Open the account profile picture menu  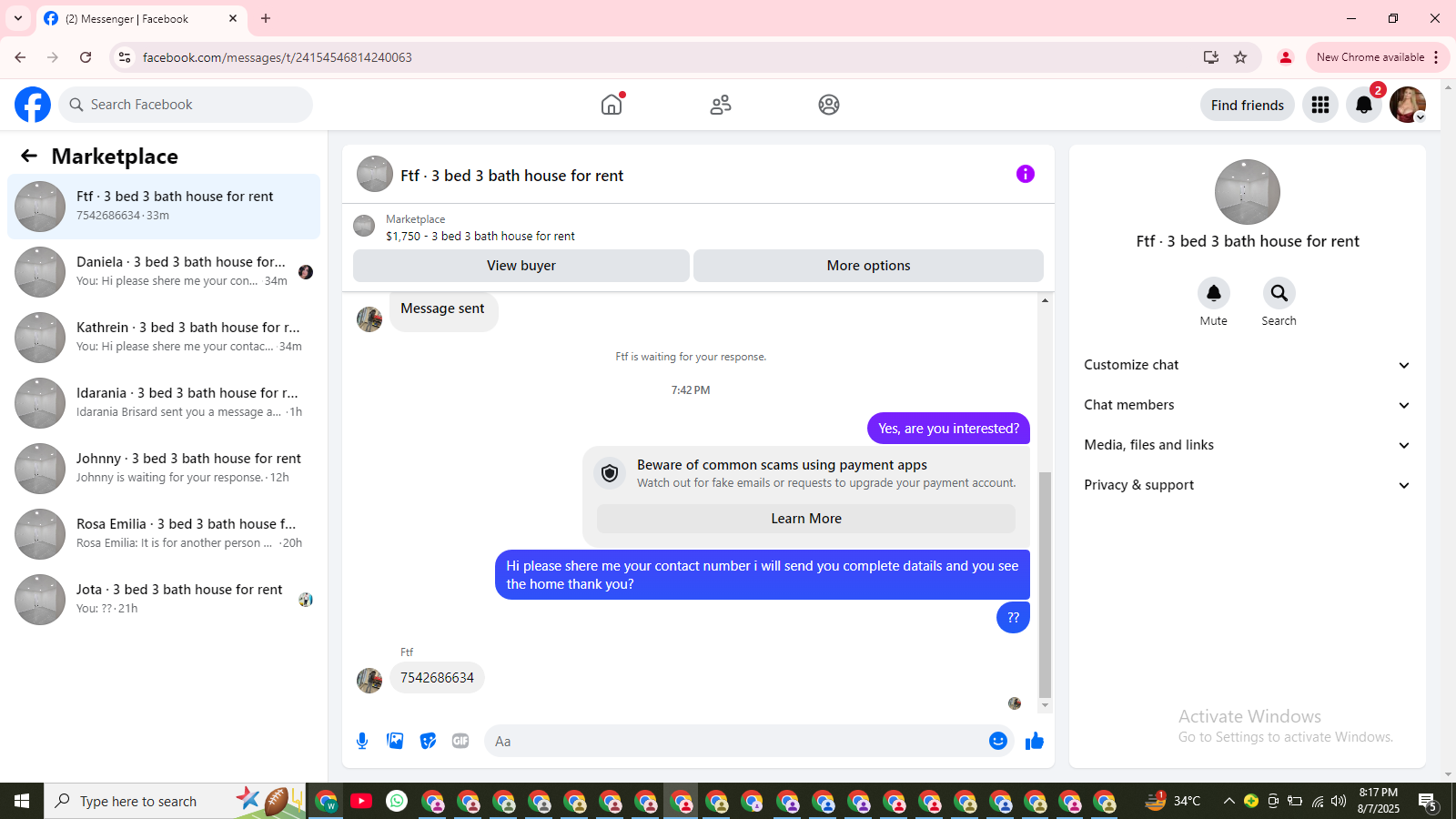point(1408,105)
